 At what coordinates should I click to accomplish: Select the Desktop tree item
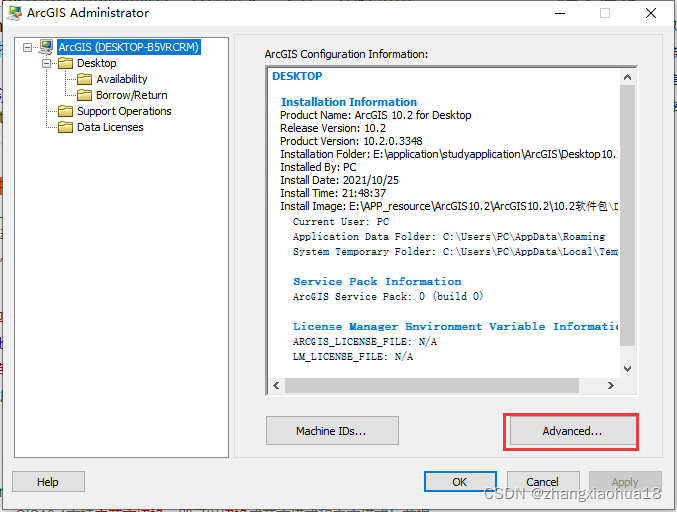(x=97, y=63)
